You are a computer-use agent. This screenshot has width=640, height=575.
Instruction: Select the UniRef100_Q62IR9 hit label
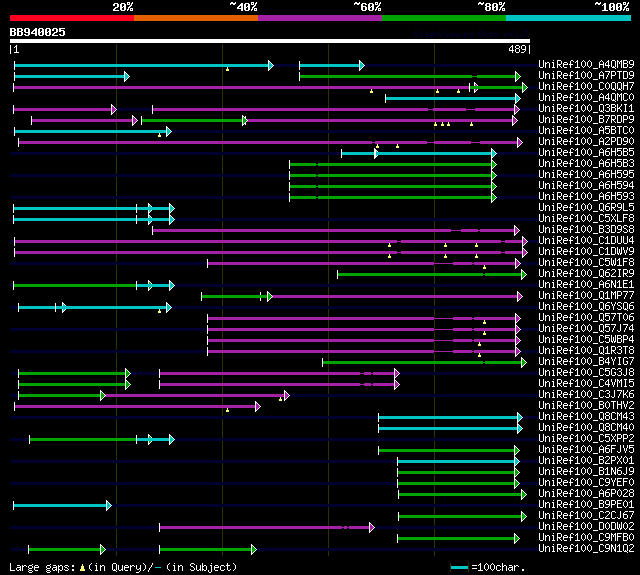[x=586, y=274]
